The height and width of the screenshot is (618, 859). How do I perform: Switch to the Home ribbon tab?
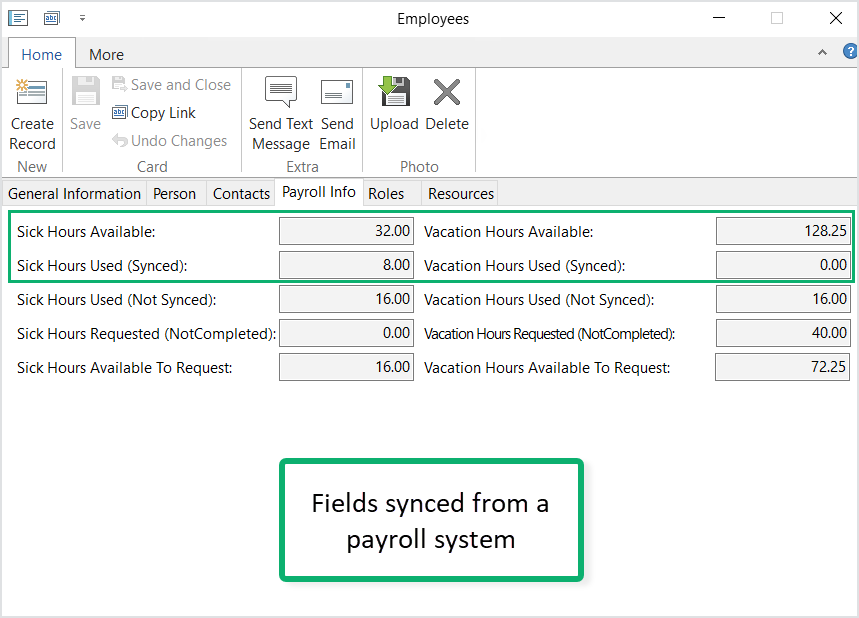point(42,54)
